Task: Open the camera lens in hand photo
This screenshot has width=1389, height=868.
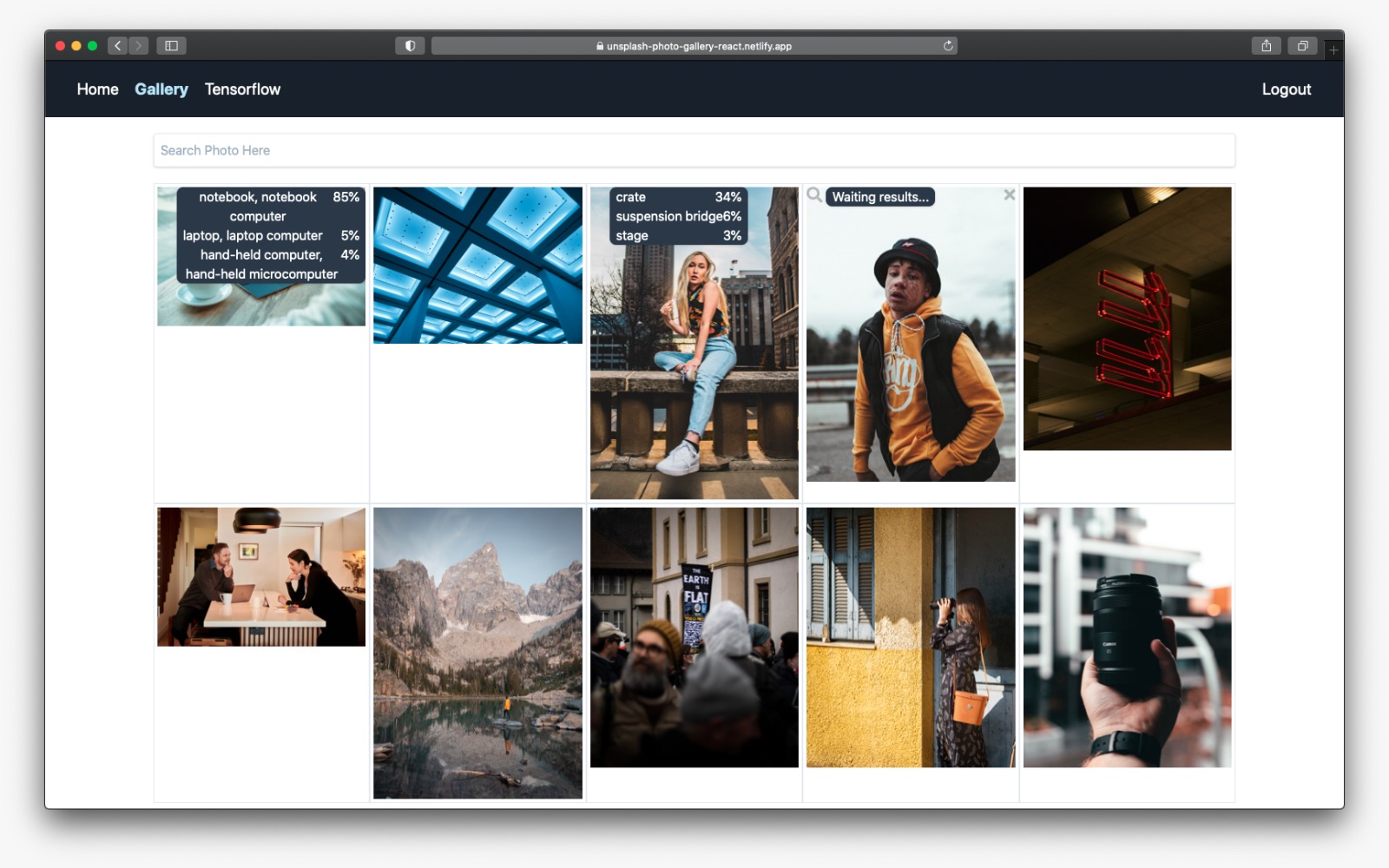Action: pos(1127,637)
